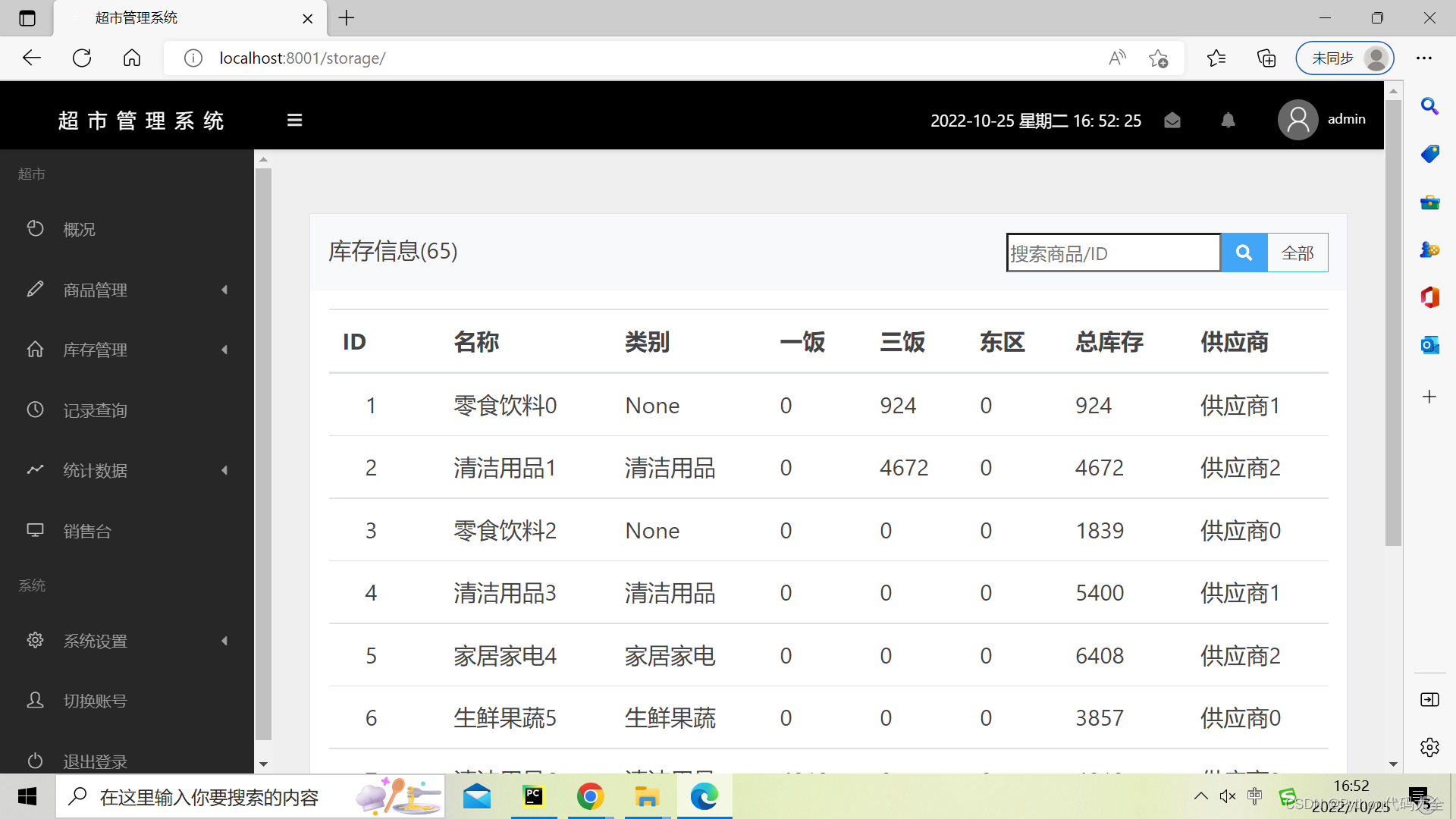Click the sidebar vertical scrollbar
1456x819 pixels.
tap(263, 455)
